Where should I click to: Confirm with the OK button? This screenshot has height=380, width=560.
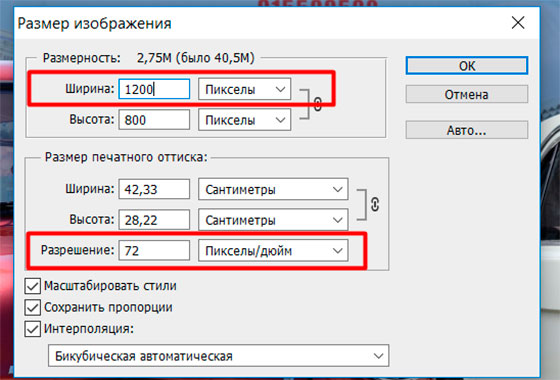tap(467, 66)
